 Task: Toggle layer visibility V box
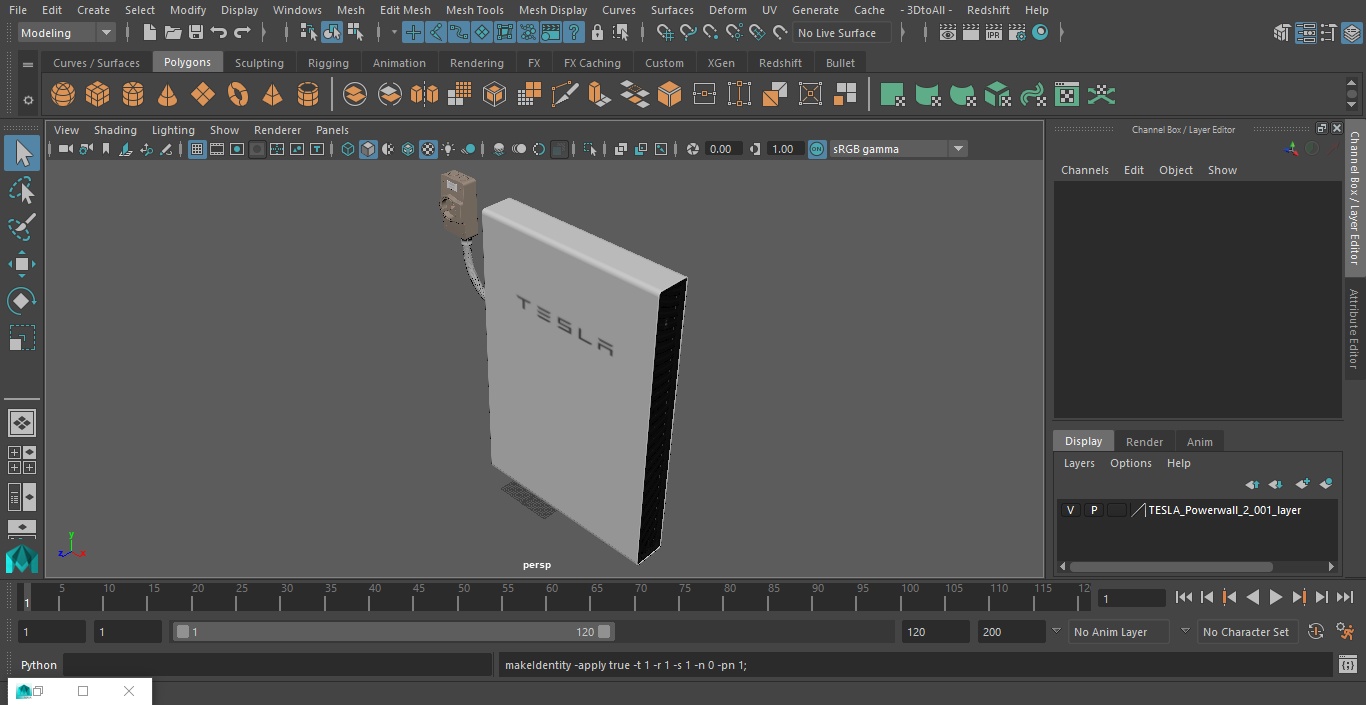click(1071, 510)
